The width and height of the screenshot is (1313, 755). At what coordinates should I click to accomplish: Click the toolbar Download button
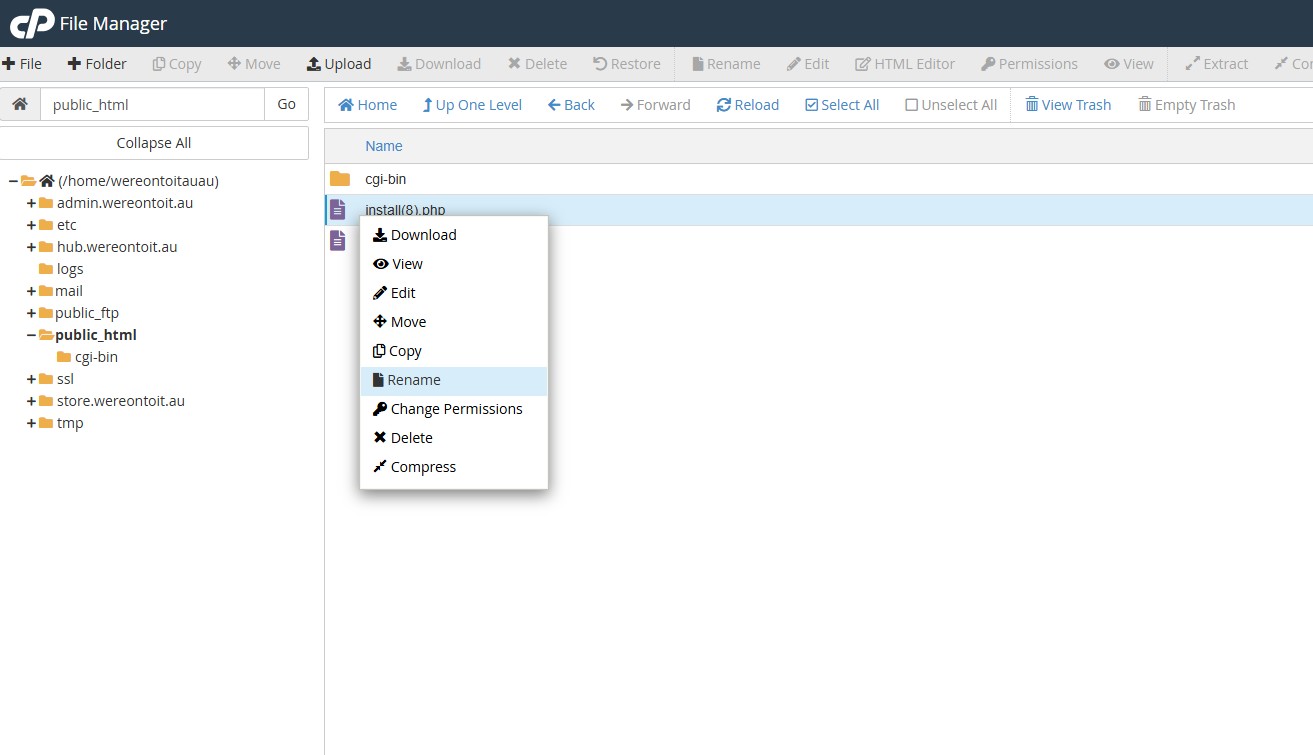(x=439, y=64)
